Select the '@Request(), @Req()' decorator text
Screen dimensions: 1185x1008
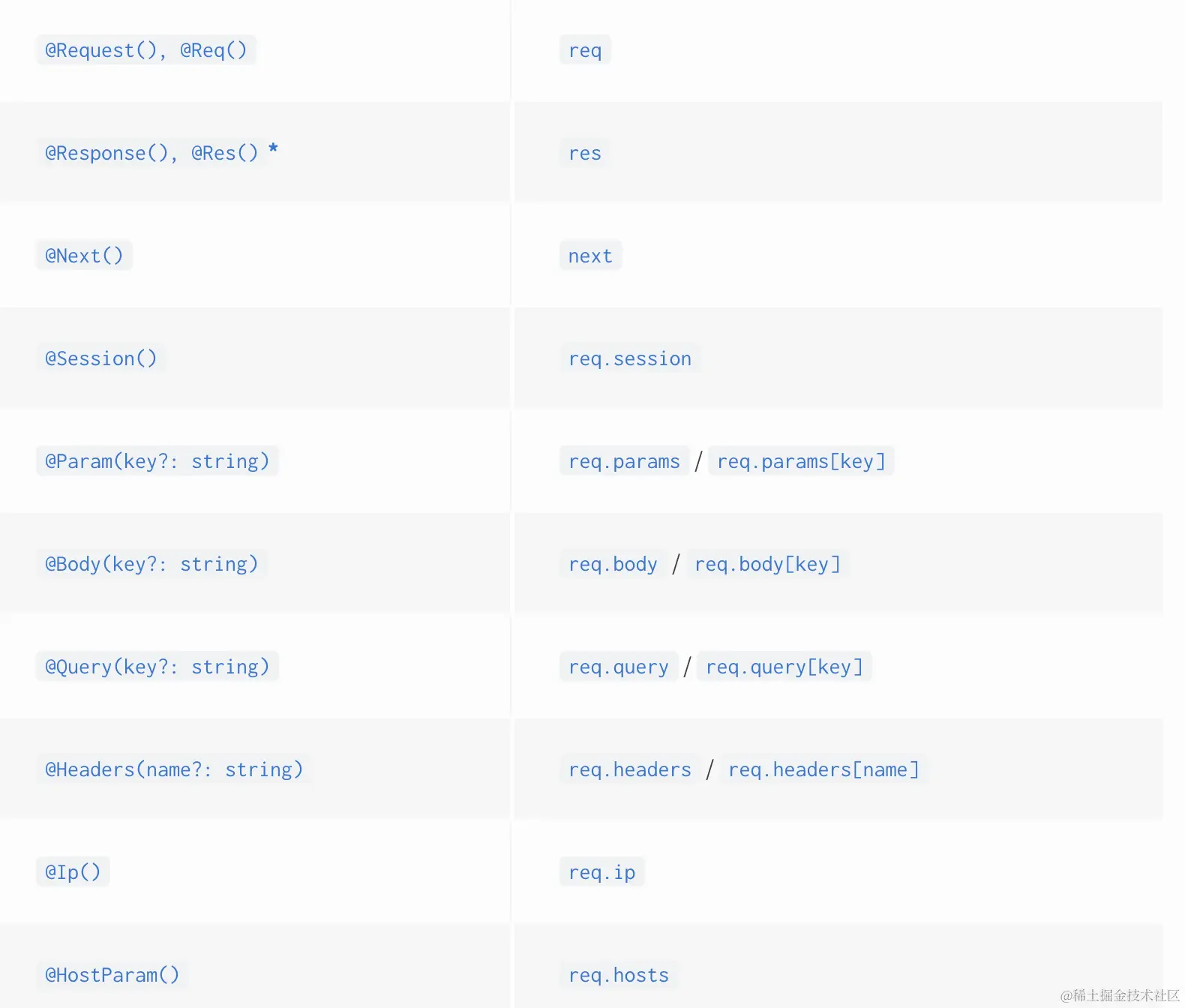pos(146,50)
